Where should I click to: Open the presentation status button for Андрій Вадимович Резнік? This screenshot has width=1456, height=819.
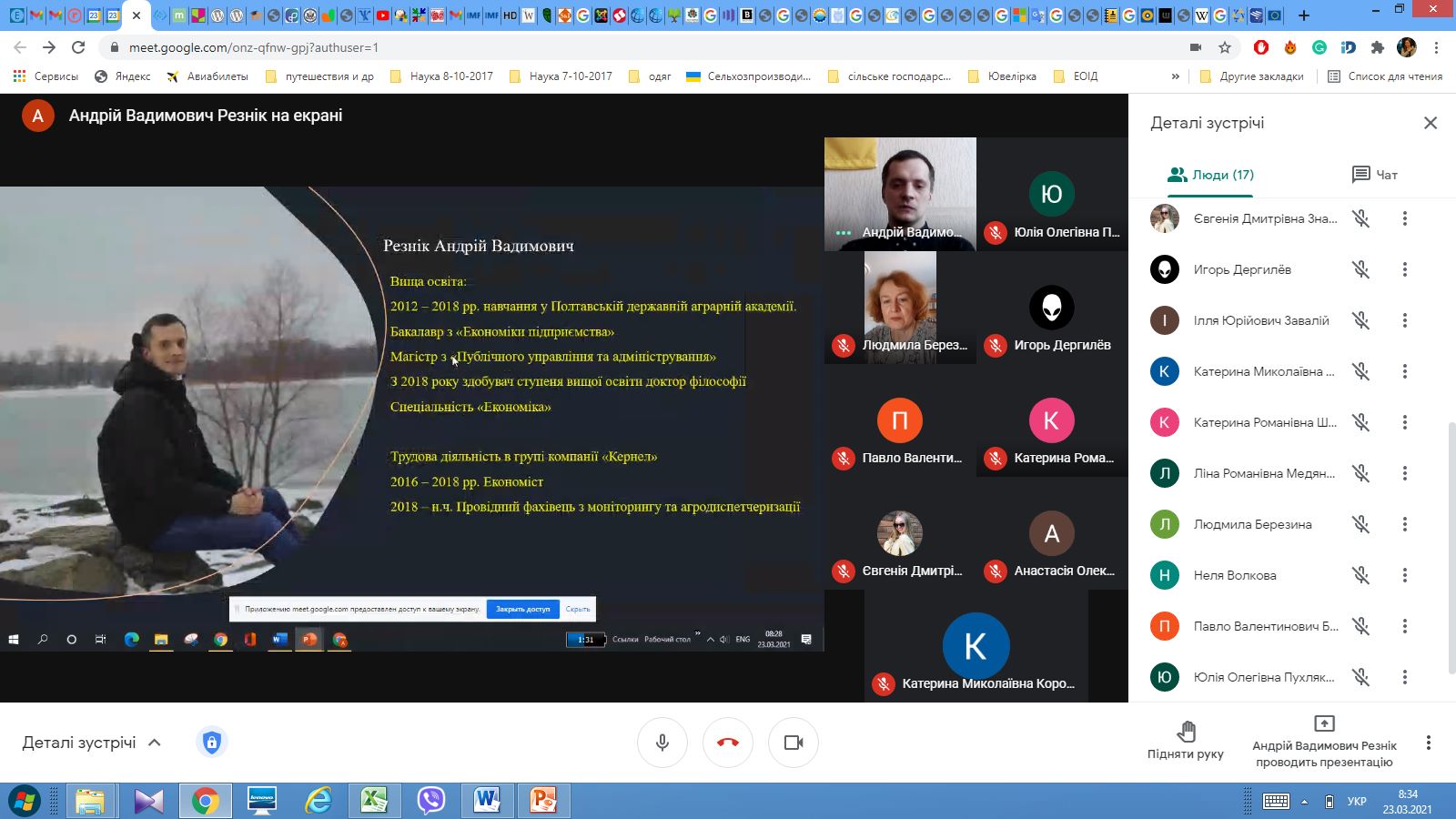(1324, 742)
